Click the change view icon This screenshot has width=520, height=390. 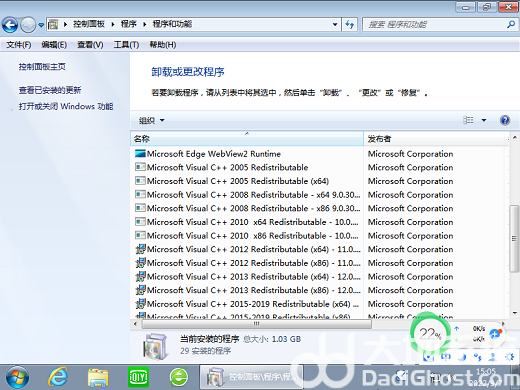468,120
